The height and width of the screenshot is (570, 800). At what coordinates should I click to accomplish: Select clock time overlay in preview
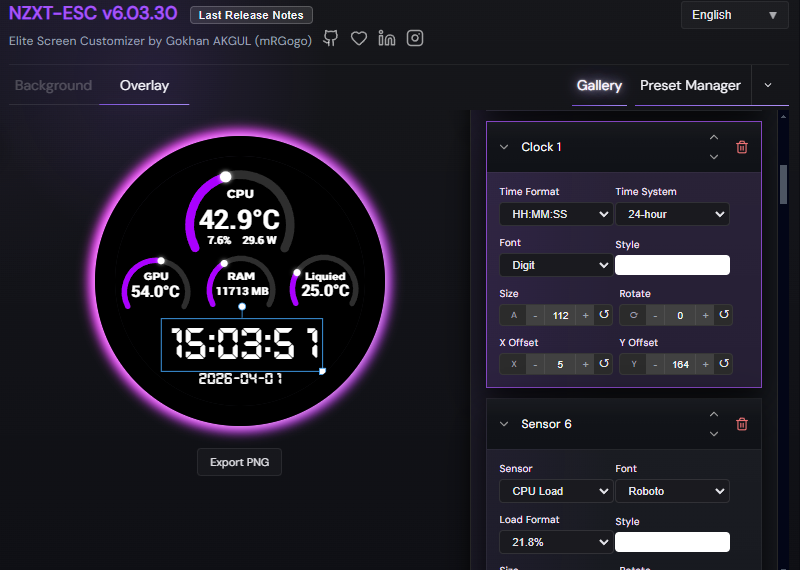point(242,344)
